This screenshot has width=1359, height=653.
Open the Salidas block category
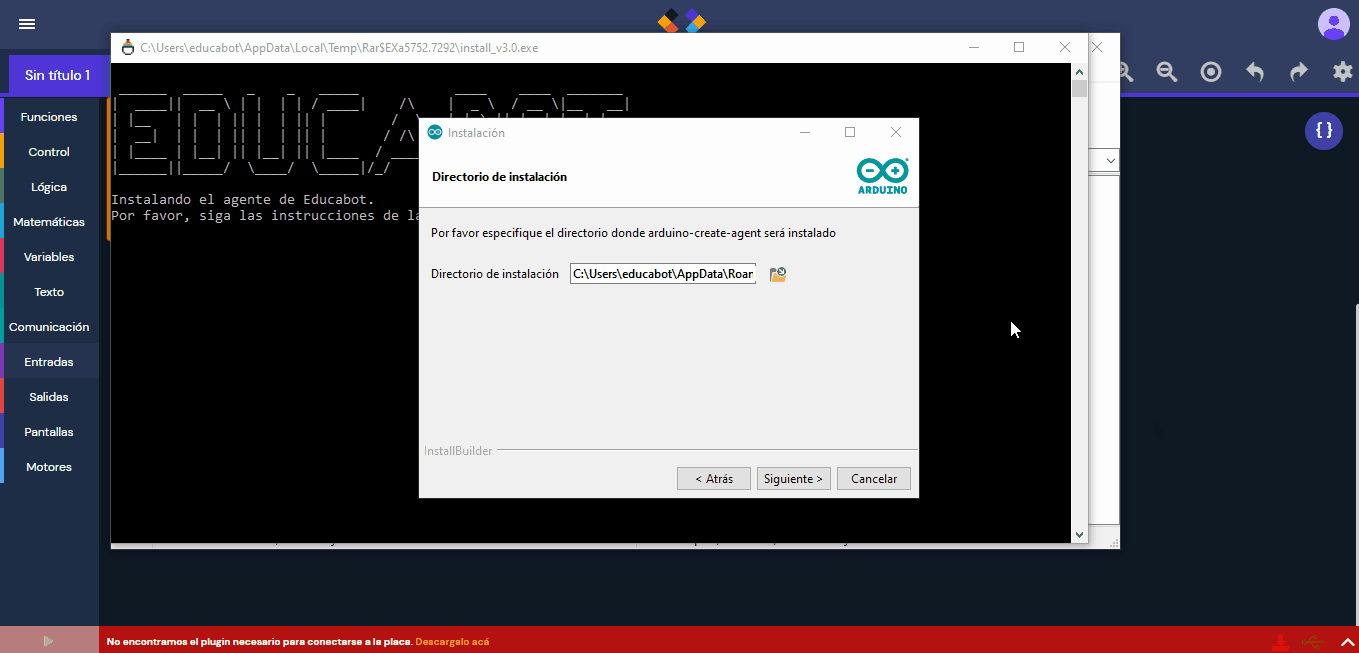[x=49, y=397]
